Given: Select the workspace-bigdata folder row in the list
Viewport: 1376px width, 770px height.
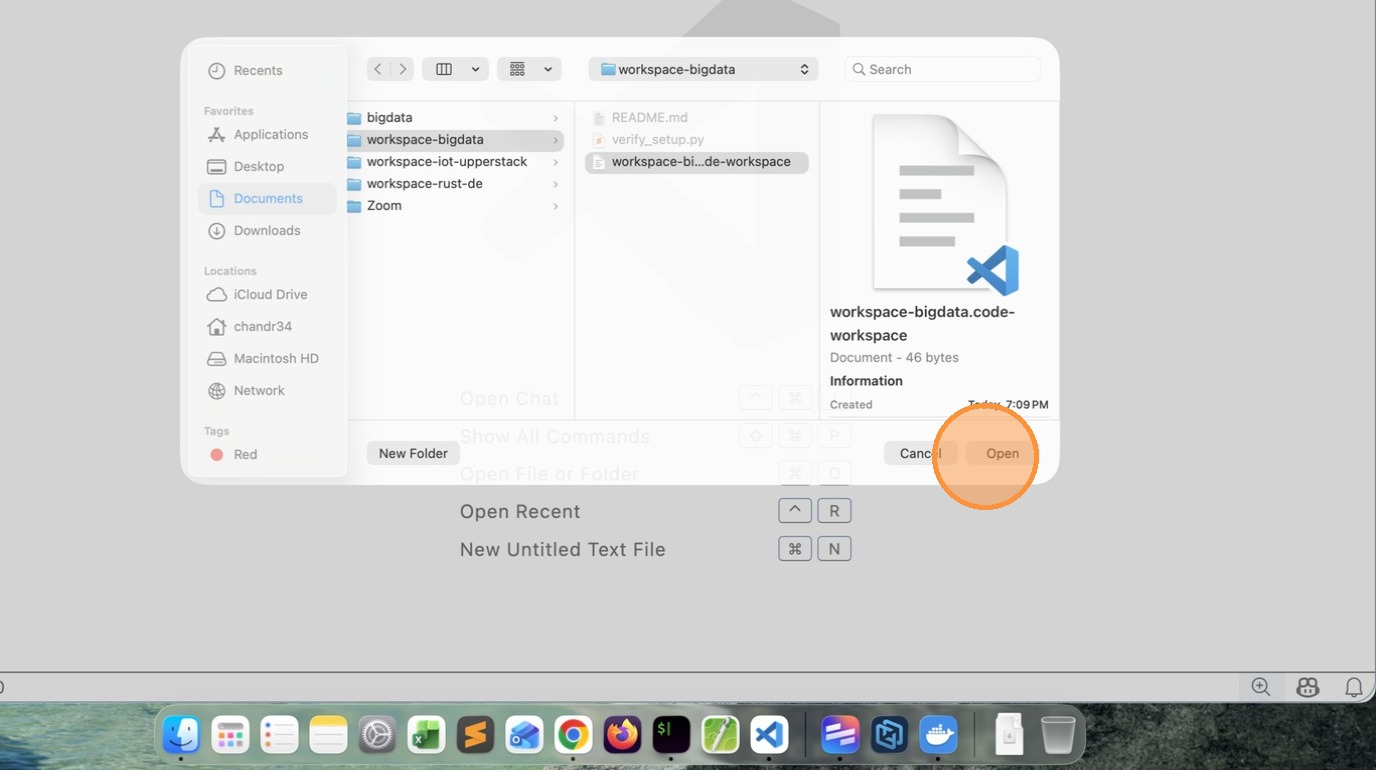Looking at the screenshot, I should tap(455, 140).
